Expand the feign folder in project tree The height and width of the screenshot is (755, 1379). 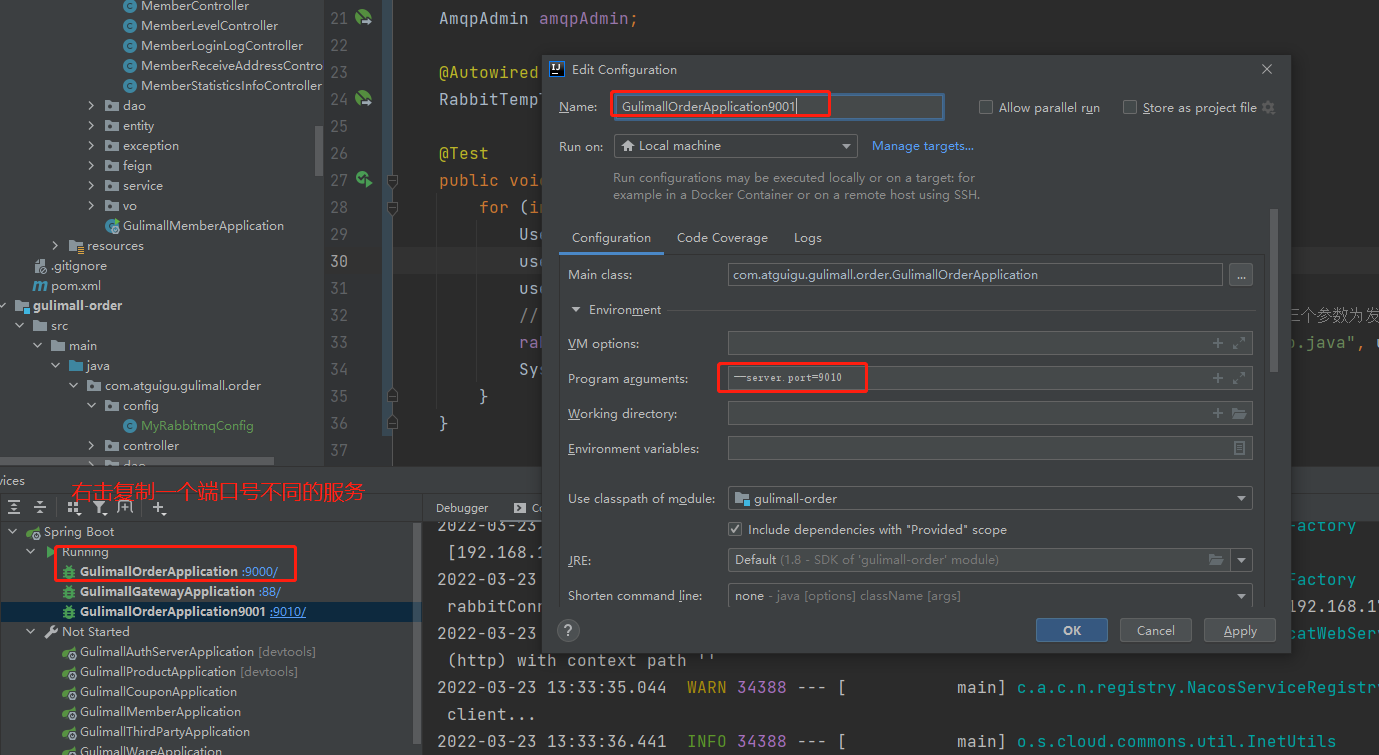pos(91,166)
